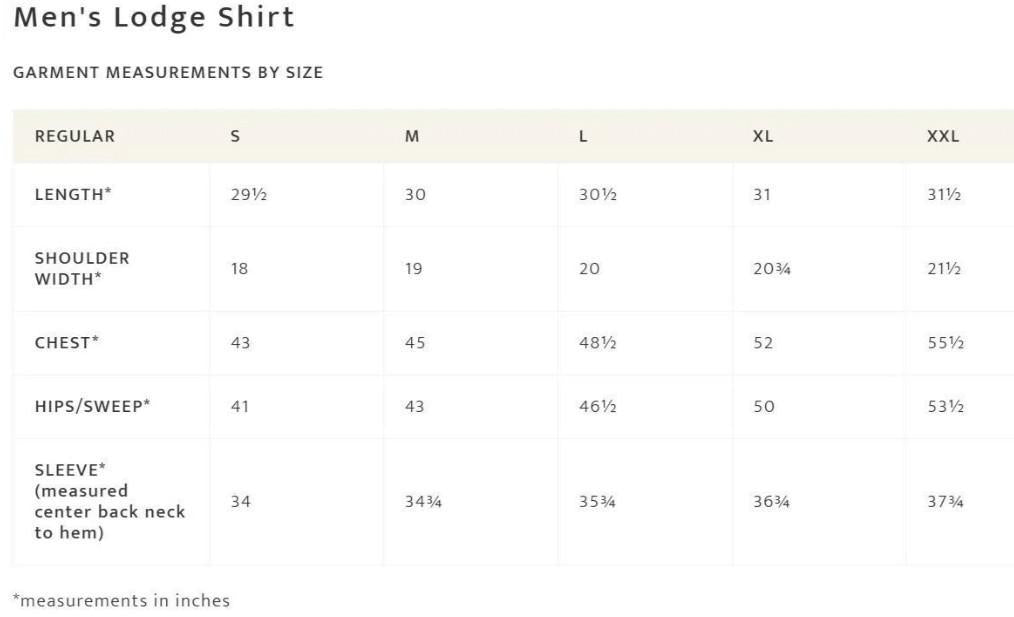Screen dimensions: 1014x617
Task: Select the hips/sweep value for size XXL
Action: [945, 407]
